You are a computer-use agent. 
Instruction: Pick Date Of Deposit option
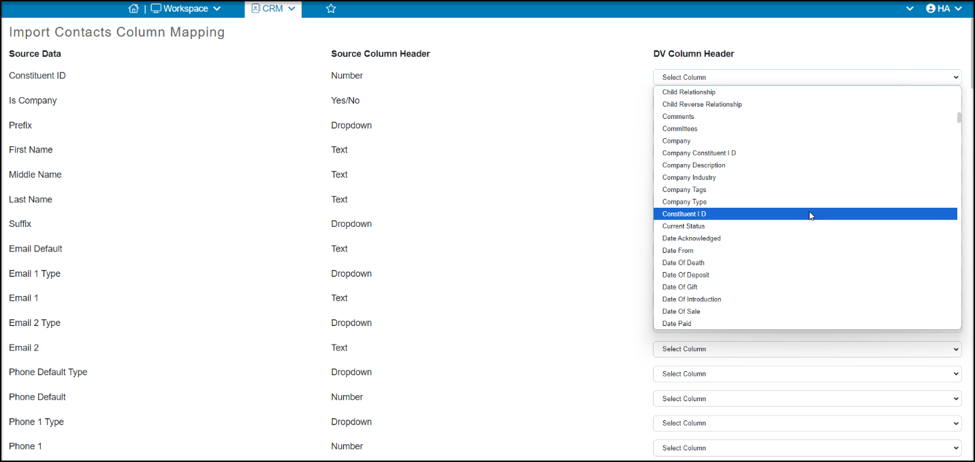[x=805, y=275]
